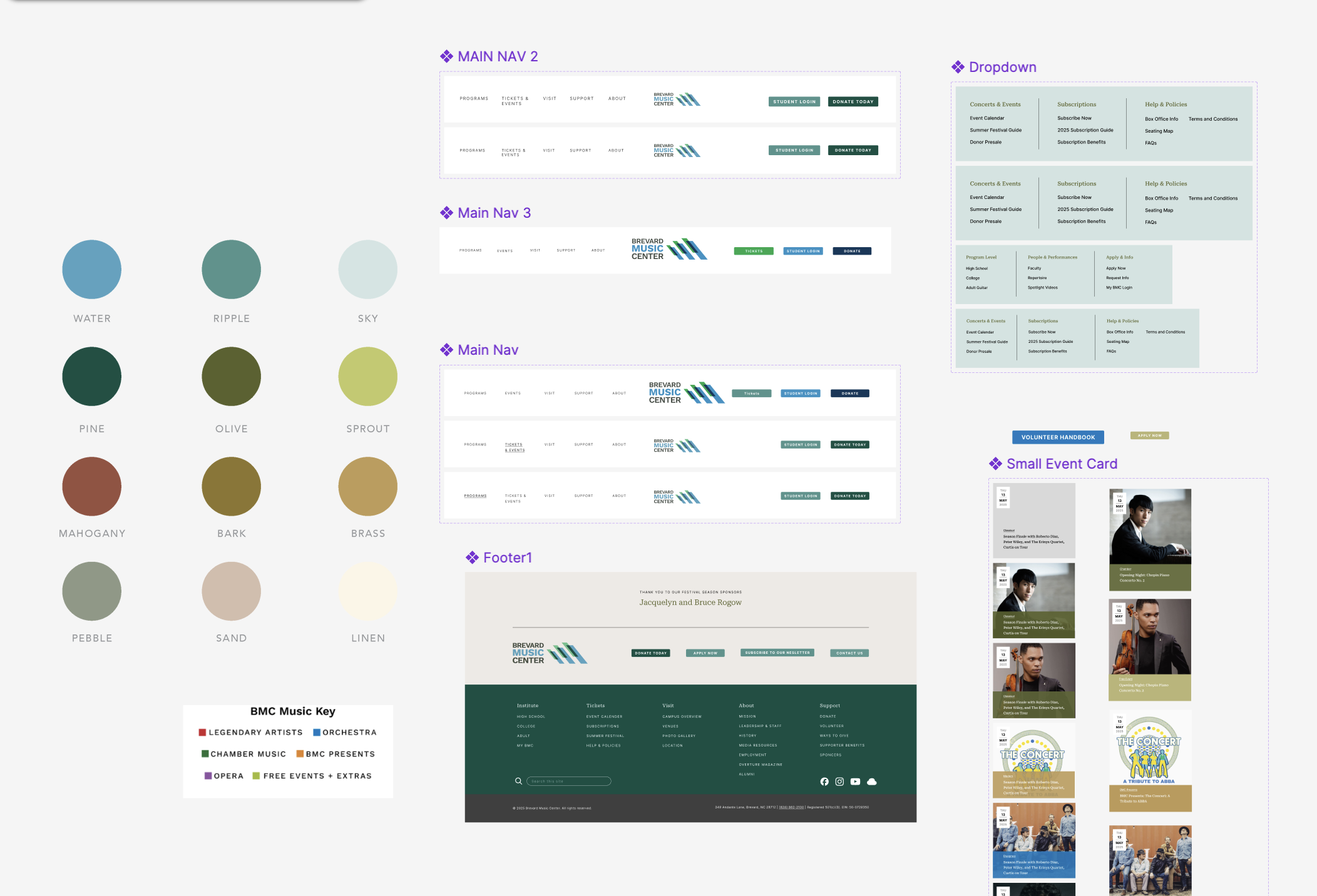The width and height of the screenshot is (1317, 896).
Task: Click the Small Event Card diamond icon
Action: (995, 464)
